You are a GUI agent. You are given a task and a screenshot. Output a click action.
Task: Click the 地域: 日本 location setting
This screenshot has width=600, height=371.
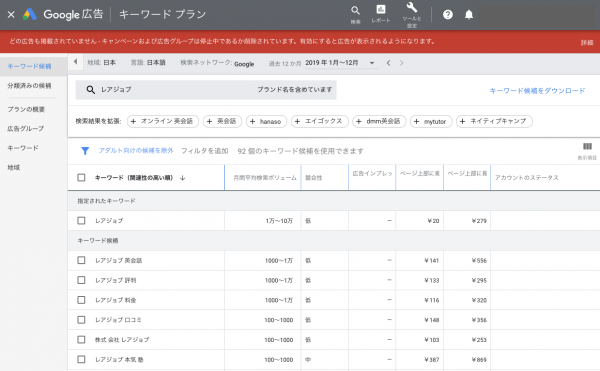coord(101,62)
